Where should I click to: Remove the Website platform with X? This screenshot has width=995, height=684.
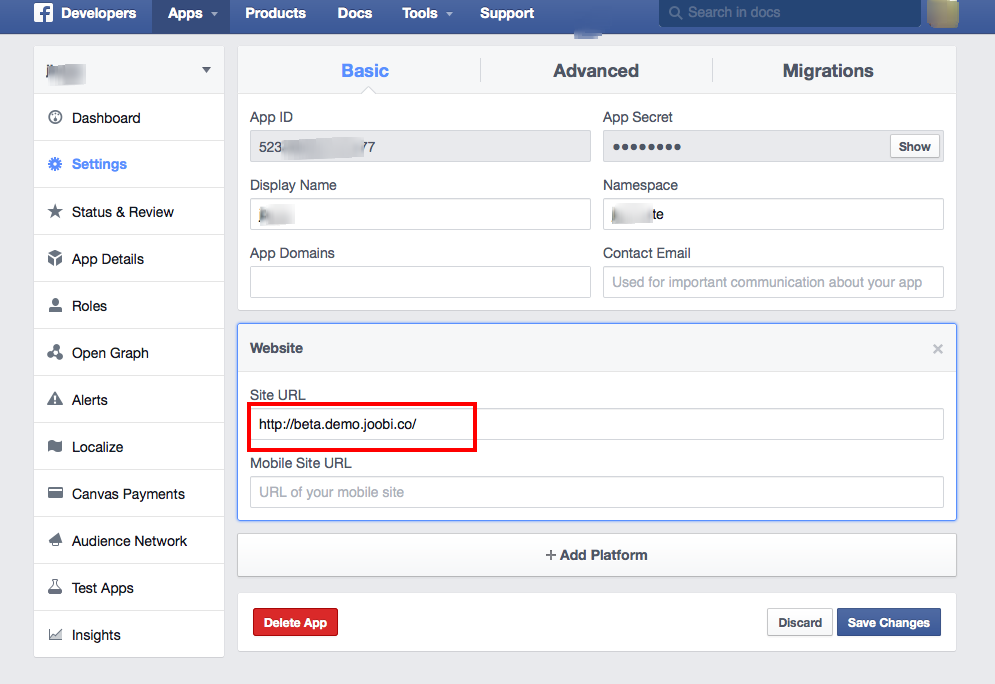[937, 348]
